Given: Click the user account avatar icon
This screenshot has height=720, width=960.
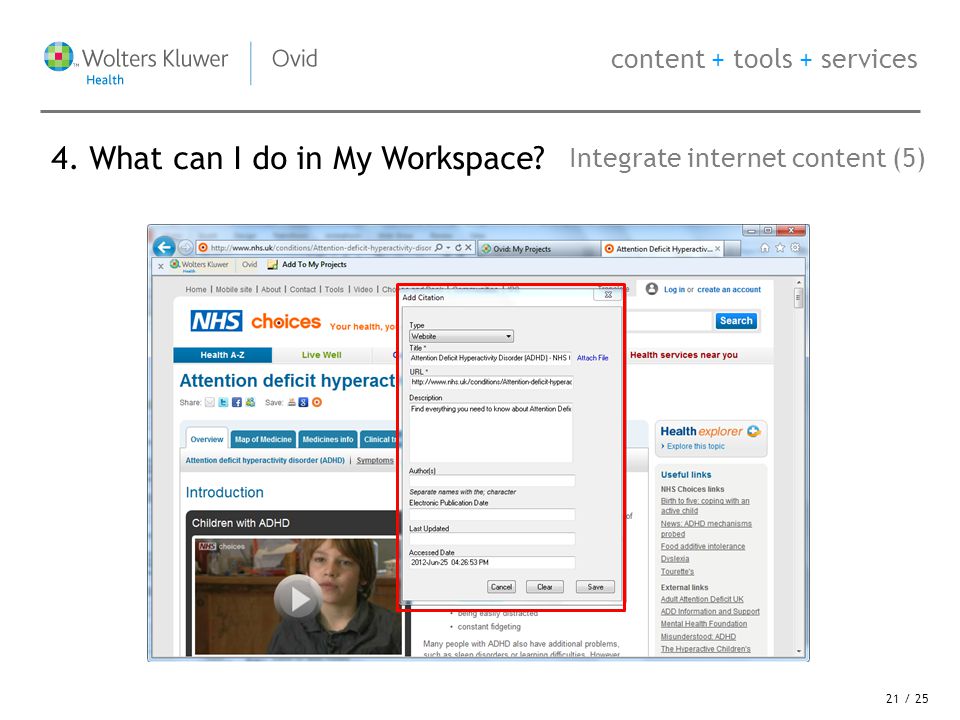Looking at the screenshot, I should click(652, 289).
